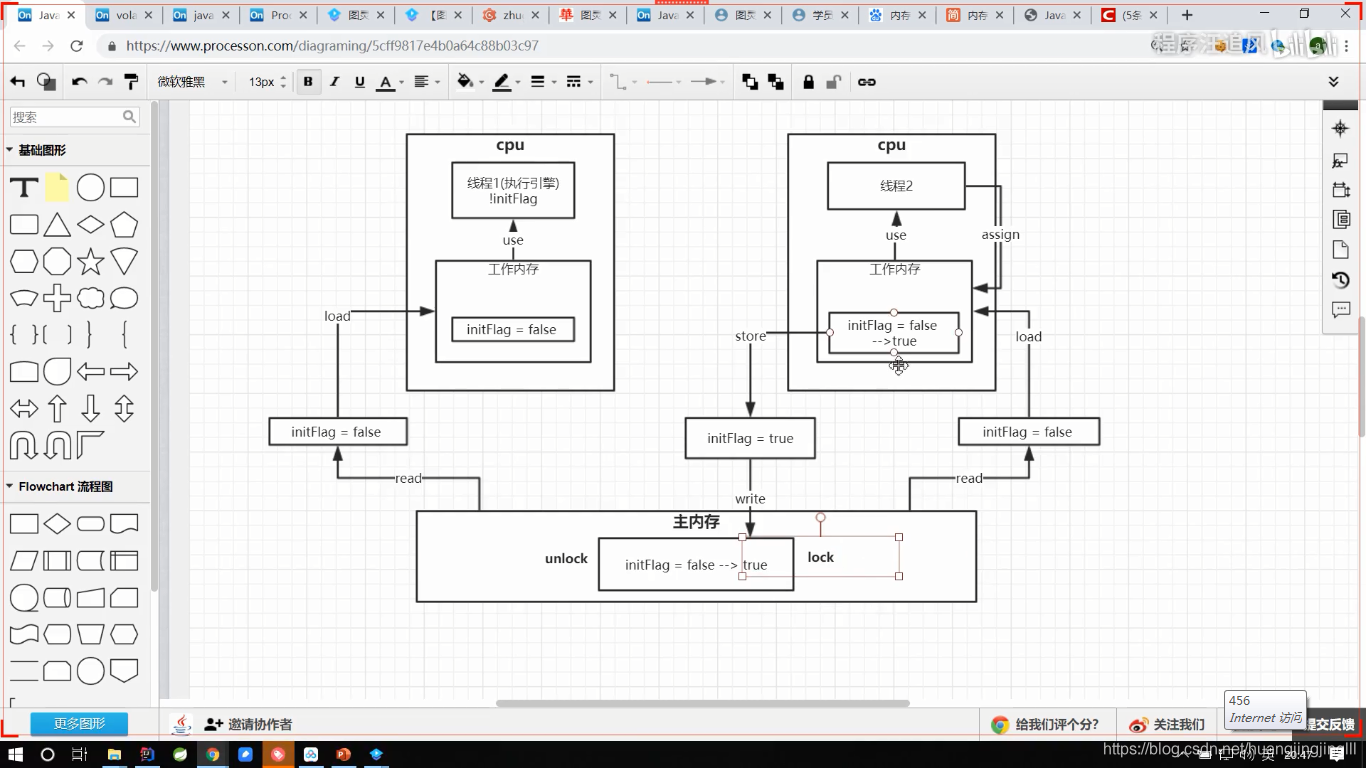Toggle underline formatting
The width and height of the screenshot is (1366, 768).
(360, 82)
